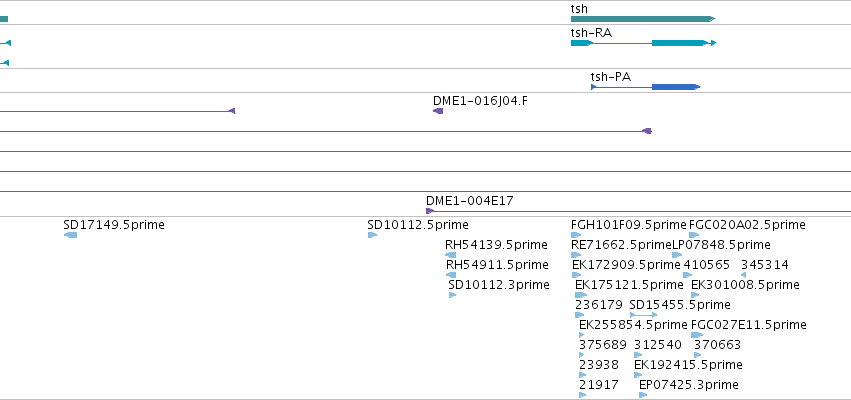Select the SD10112.3prime EST arrow
This screenshot has width=851, height=400.
pyautogui.click(x=453, y=295)
